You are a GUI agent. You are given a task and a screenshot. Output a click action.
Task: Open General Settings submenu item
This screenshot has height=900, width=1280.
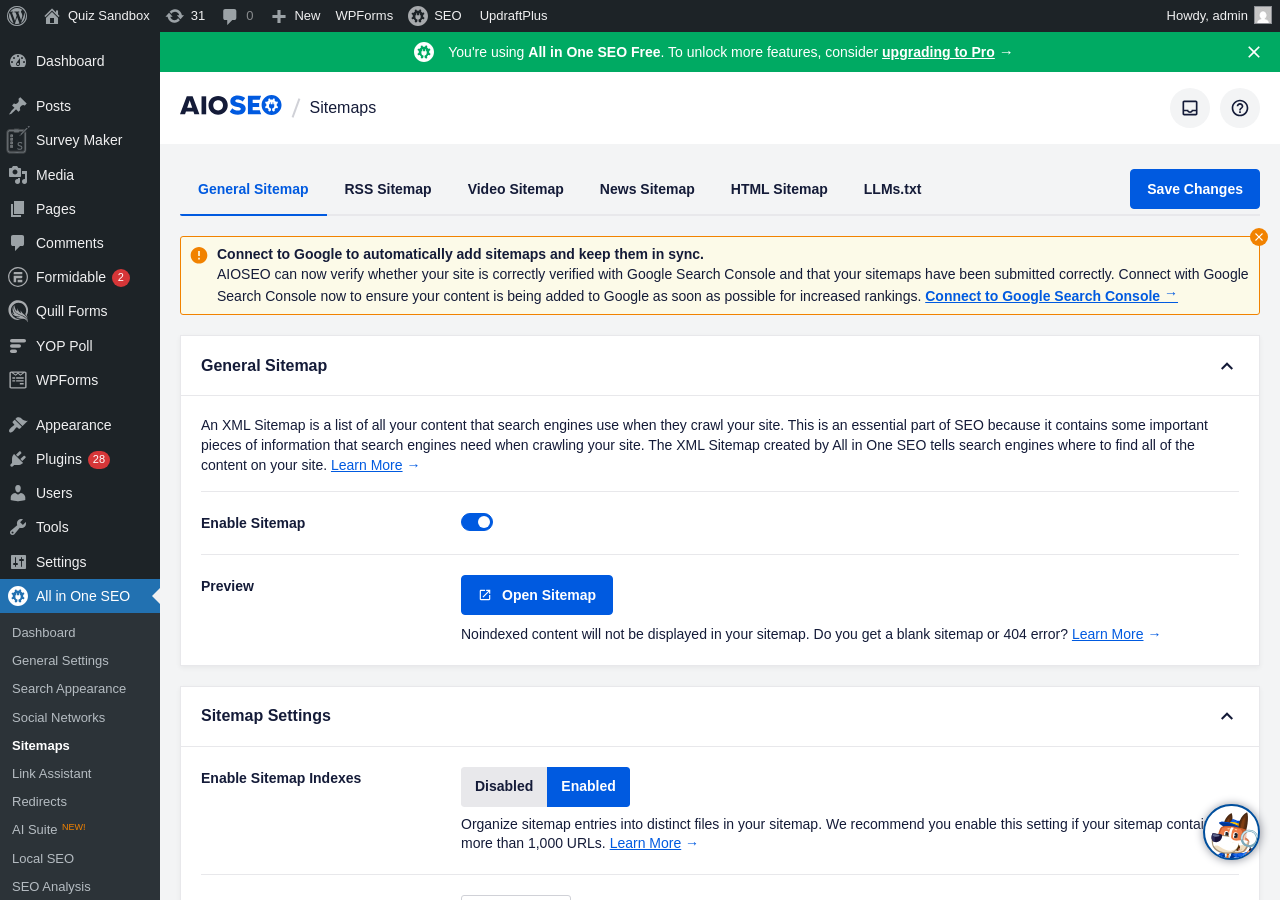(x=60, y=661)
